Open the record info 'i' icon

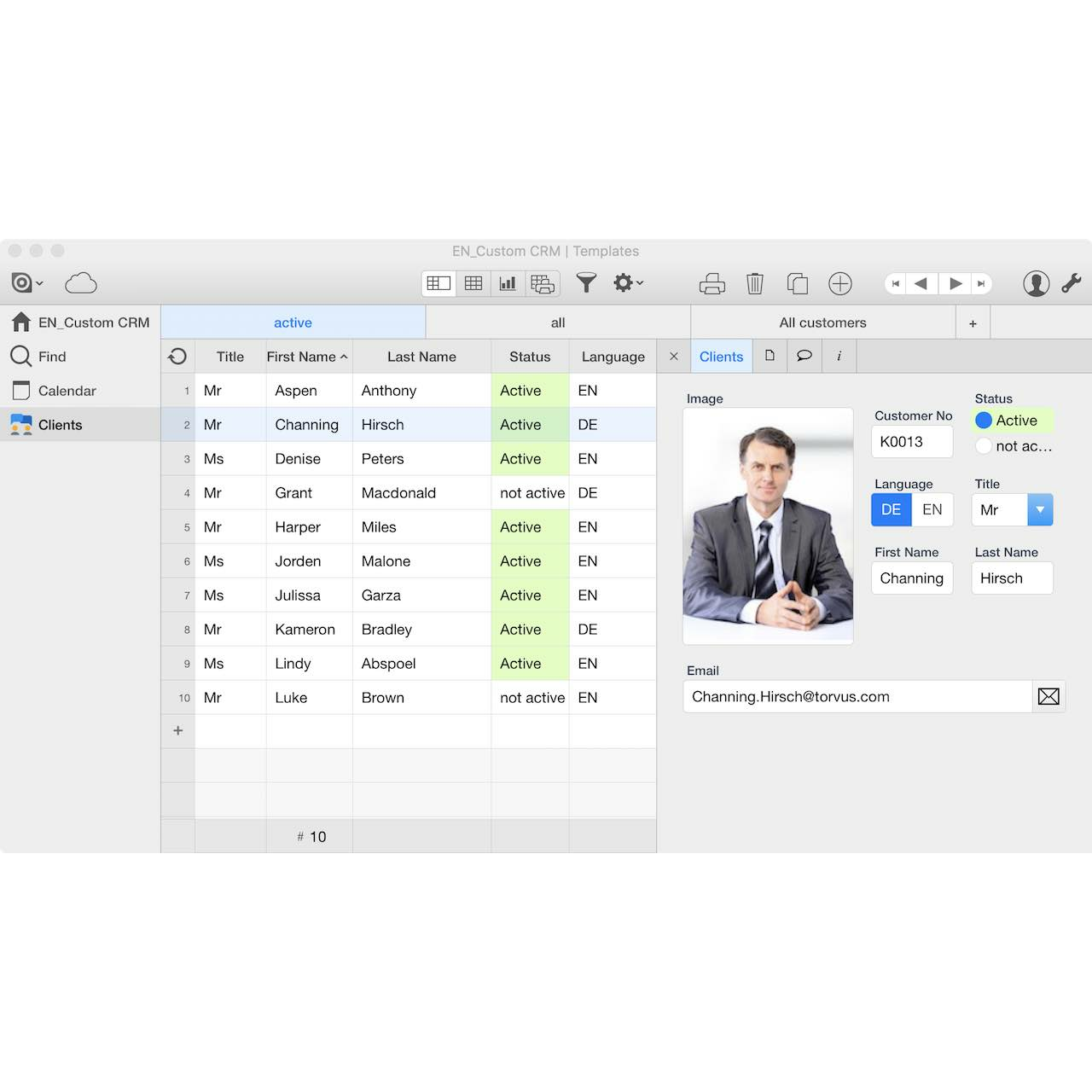(838, 356)
